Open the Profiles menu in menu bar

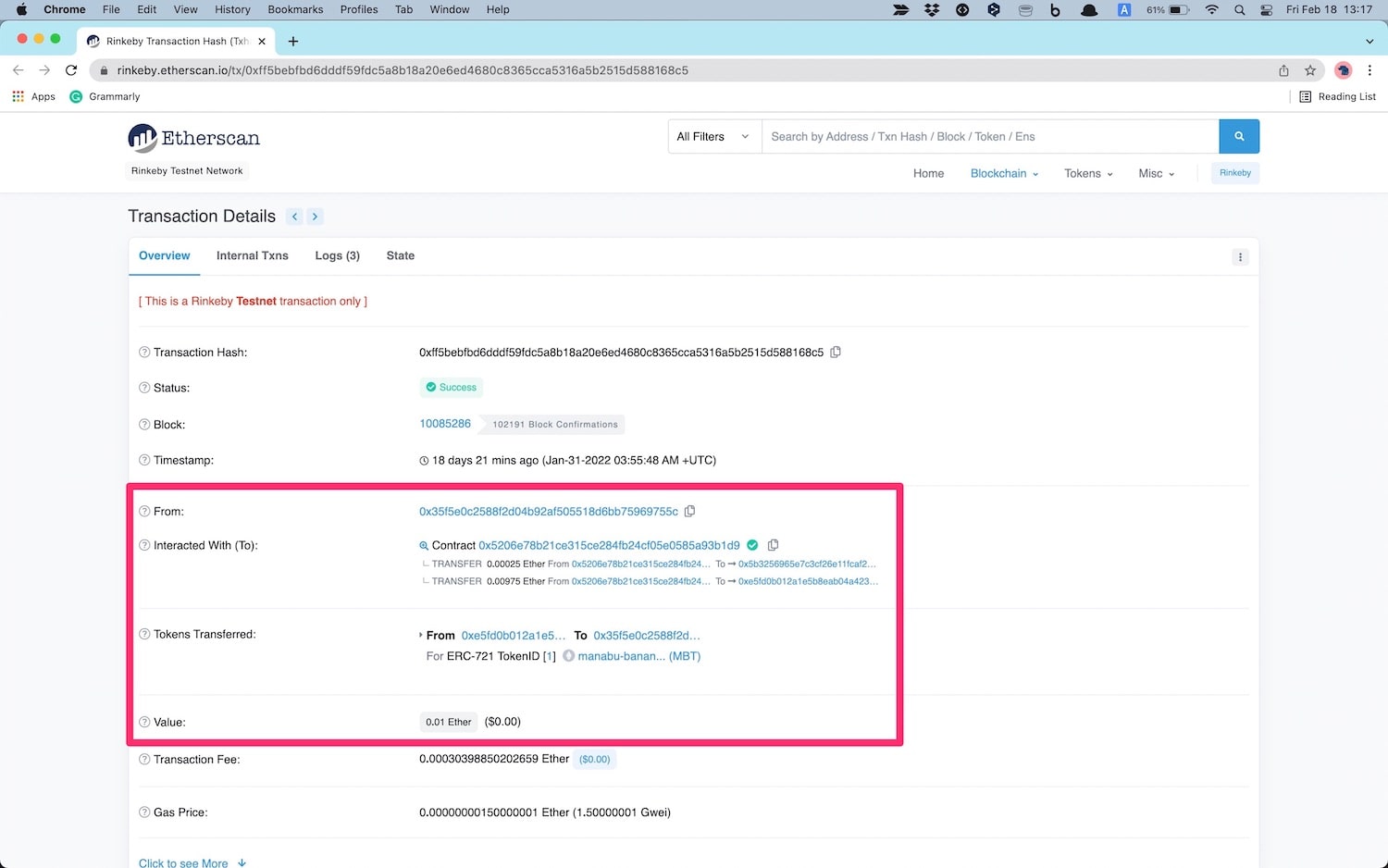click(x=359, y=9)
